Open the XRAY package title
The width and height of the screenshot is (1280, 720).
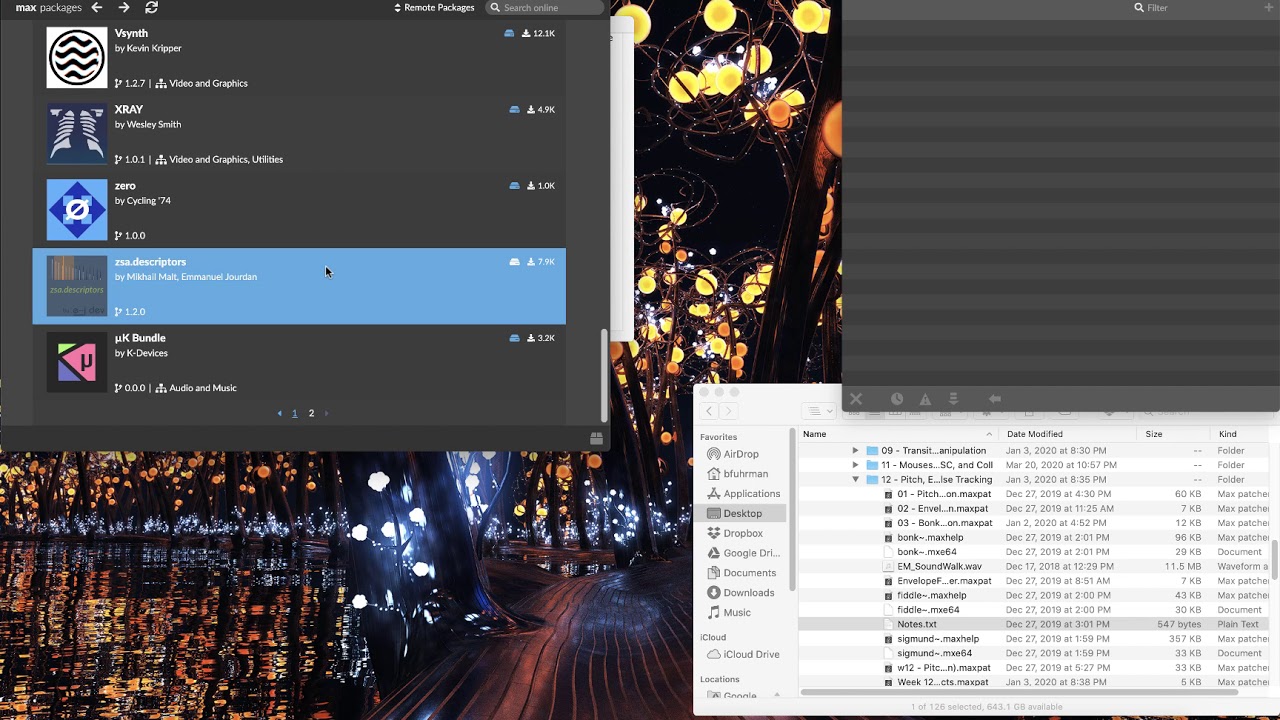128,109
